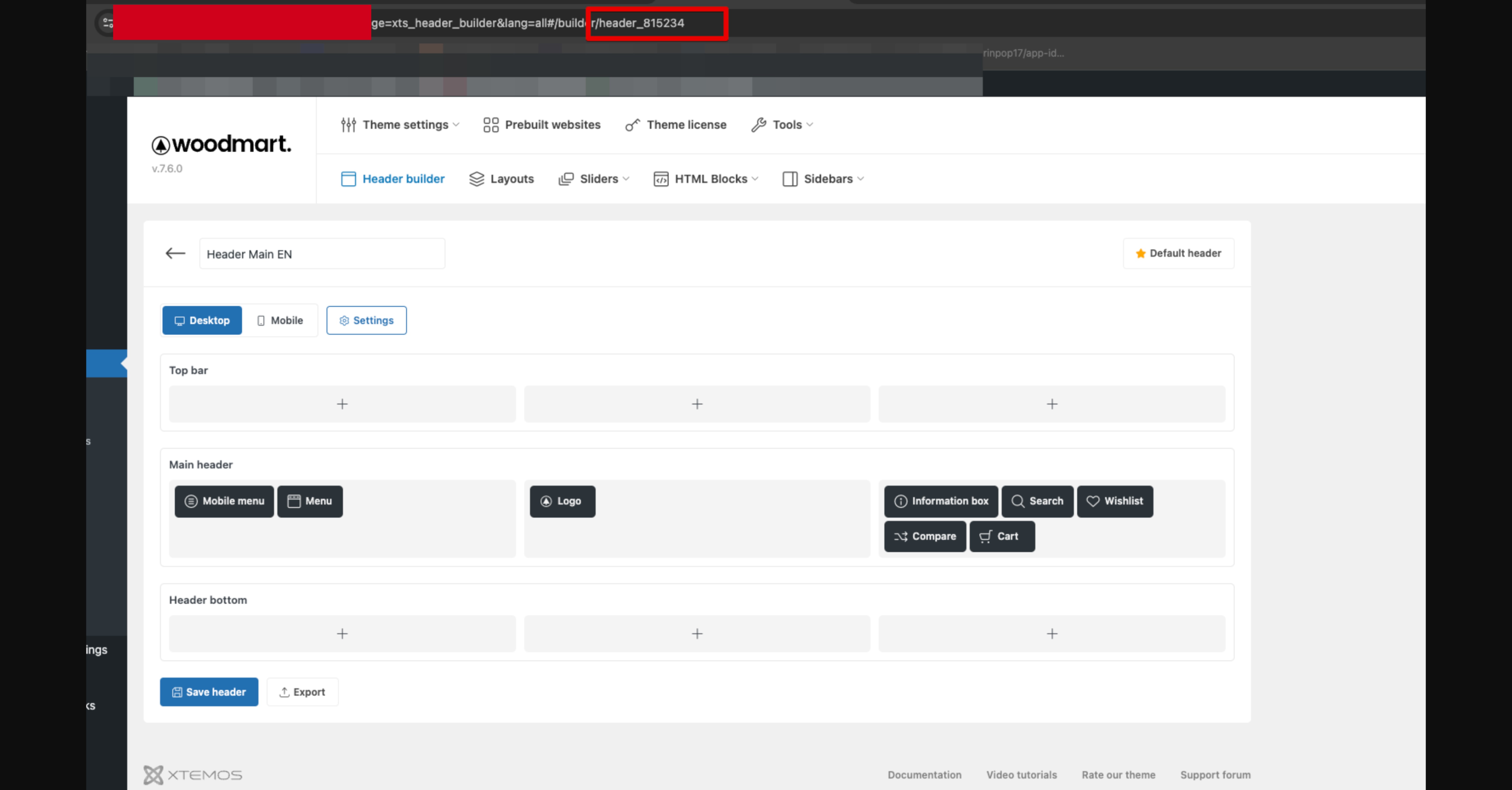Click Save header button

209,693
